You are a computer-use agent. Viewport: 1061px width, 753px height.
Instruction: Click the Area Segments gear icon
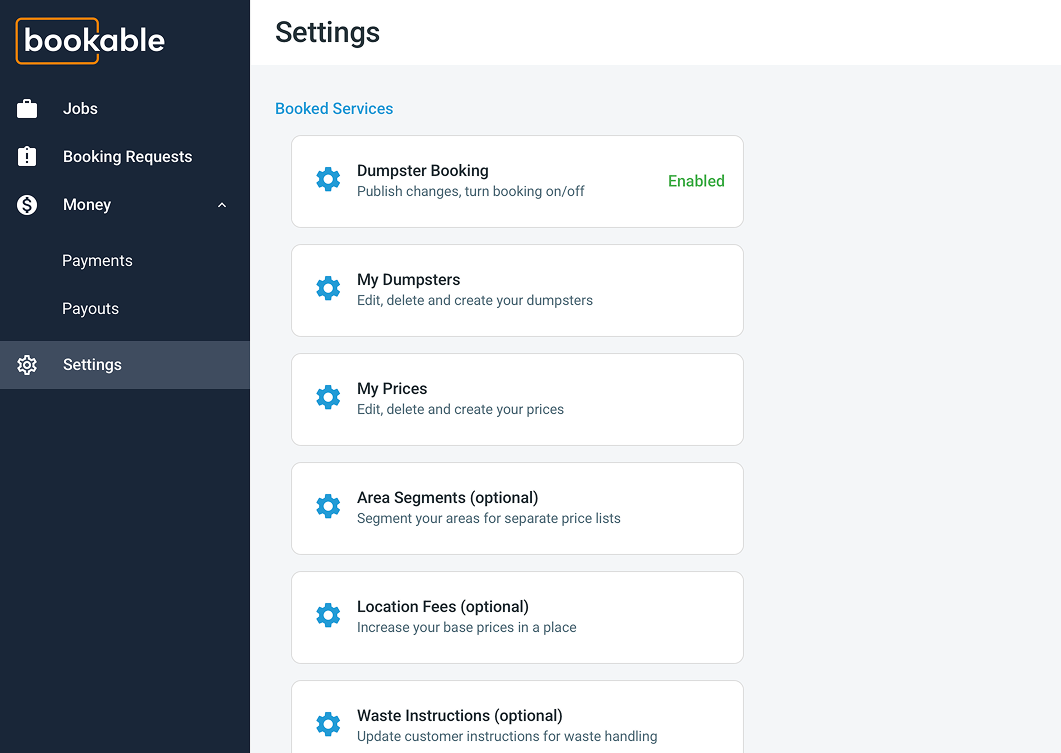[x=328, y=506]
